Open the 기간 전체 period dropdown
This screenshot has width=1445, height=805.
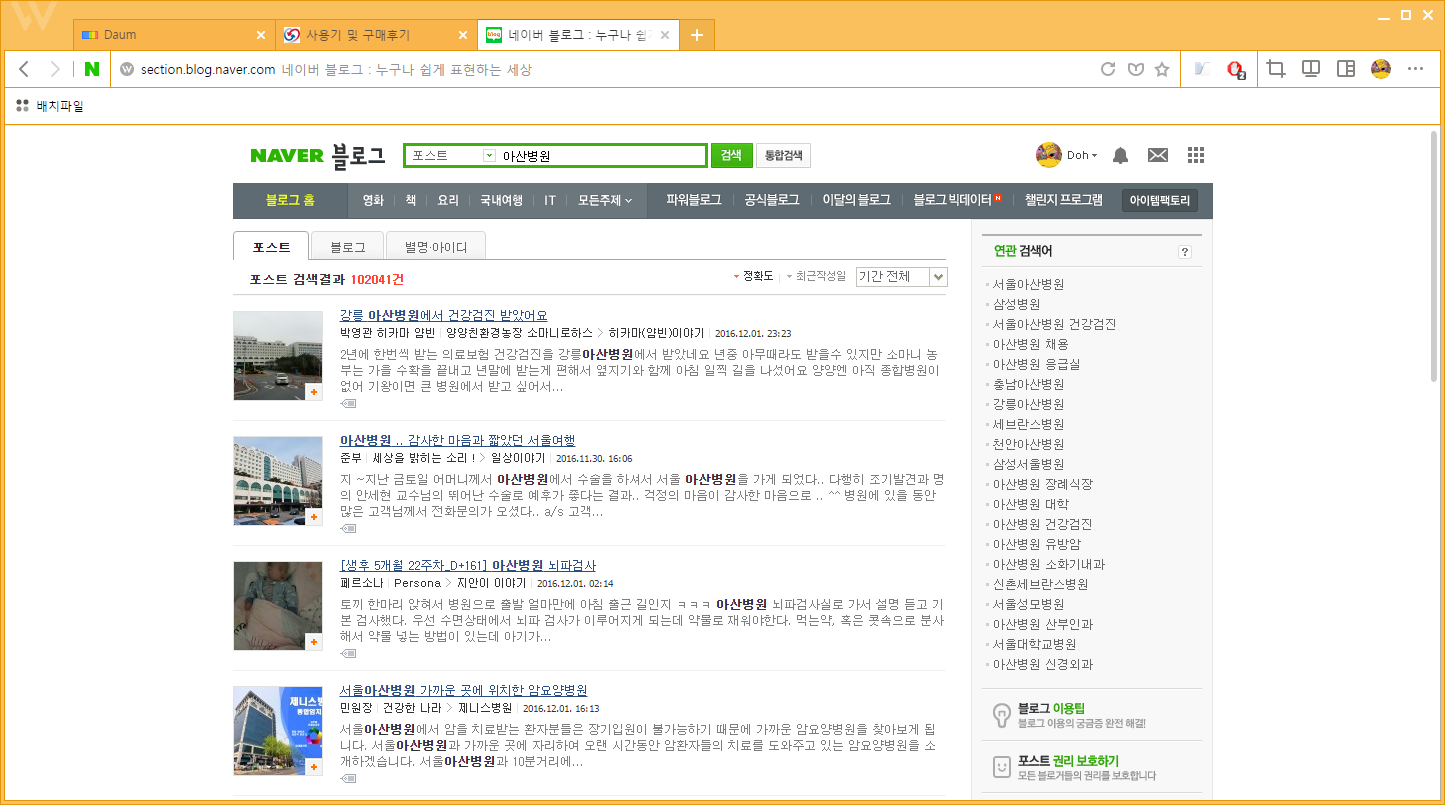tap(901, 277)
